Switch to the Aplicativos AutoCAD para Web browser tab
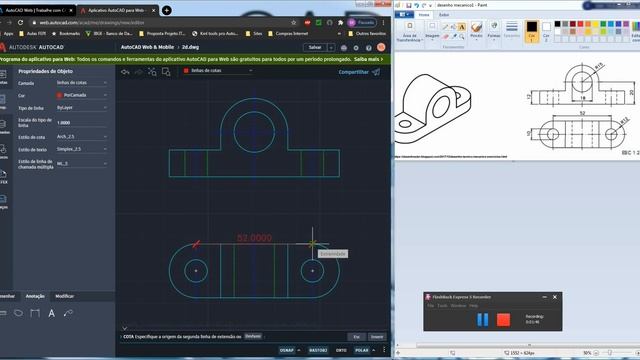 tap(117, 10)
